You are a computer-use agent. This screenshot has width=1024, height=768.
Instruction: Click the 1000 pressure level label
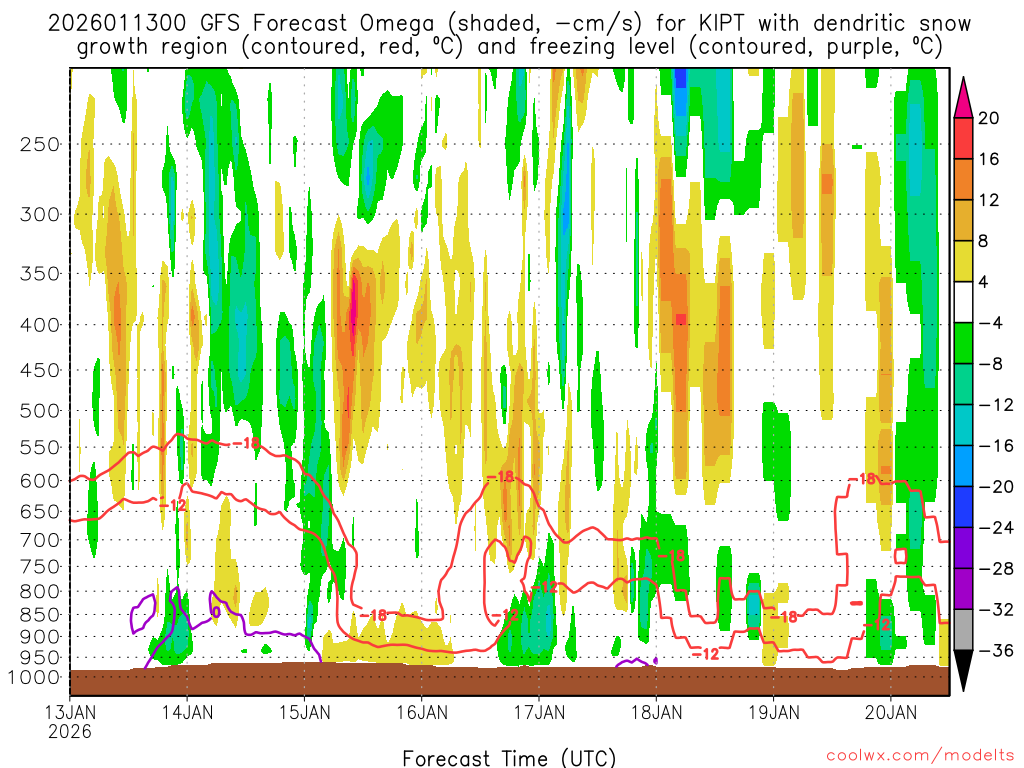click(35, 677)
